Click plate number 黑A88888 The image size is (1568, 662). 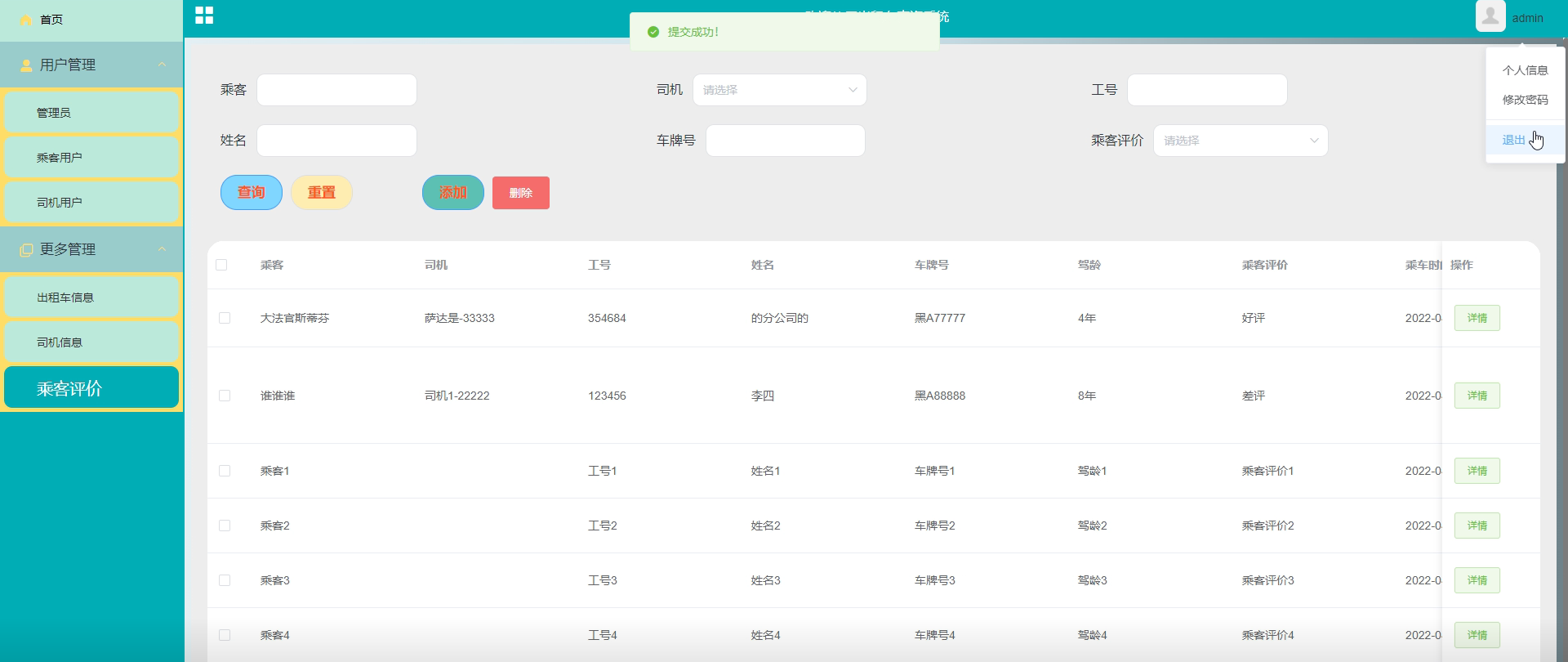coord(940,396)
